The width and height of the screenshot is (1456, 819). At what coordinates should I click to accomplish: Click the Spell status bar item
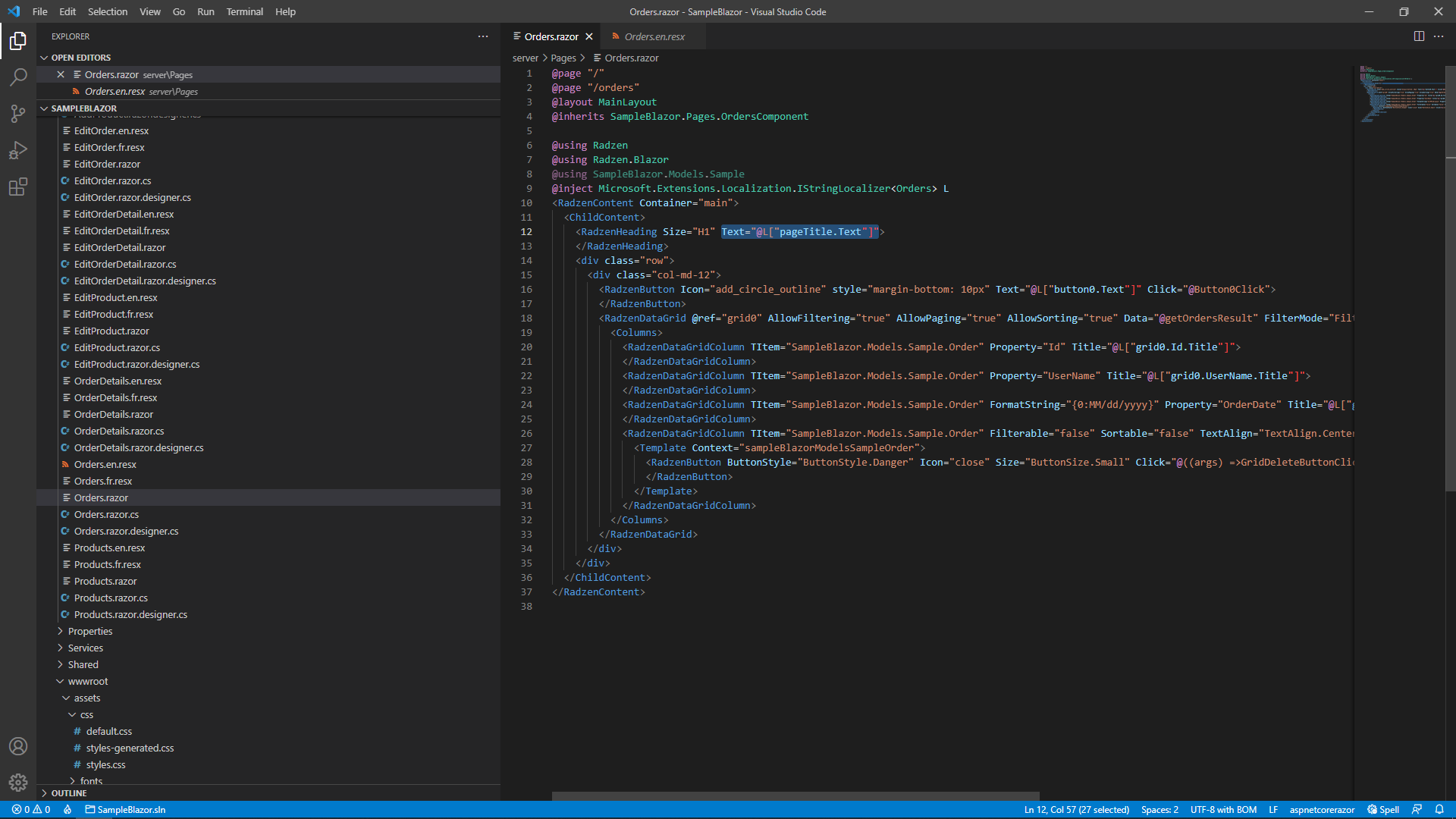click(x=1383, y=810)
